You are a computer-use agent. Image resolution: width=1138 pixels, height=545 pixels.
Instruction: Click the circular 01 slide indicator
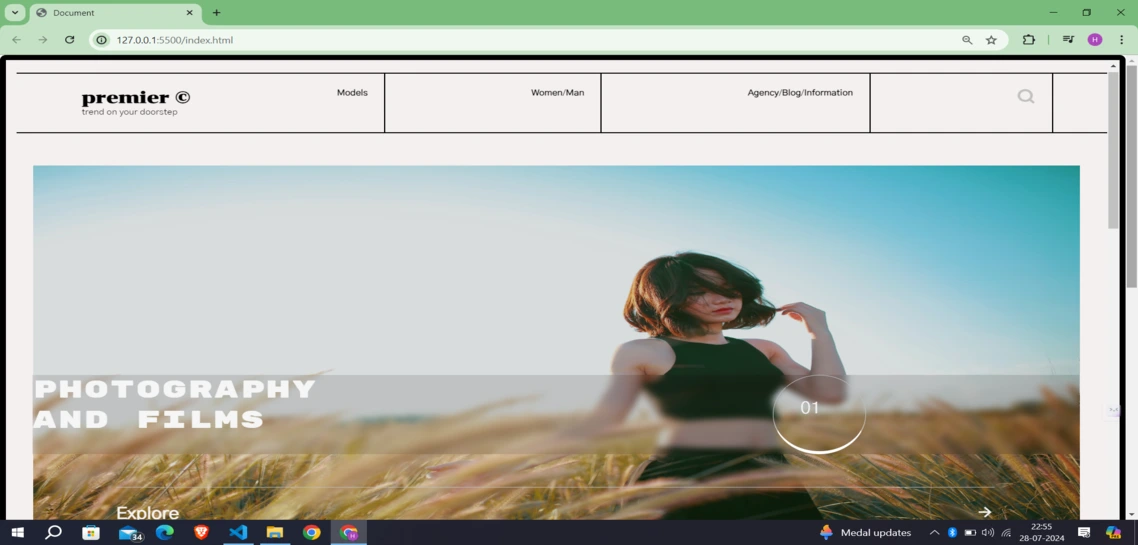tap(819, 414)
